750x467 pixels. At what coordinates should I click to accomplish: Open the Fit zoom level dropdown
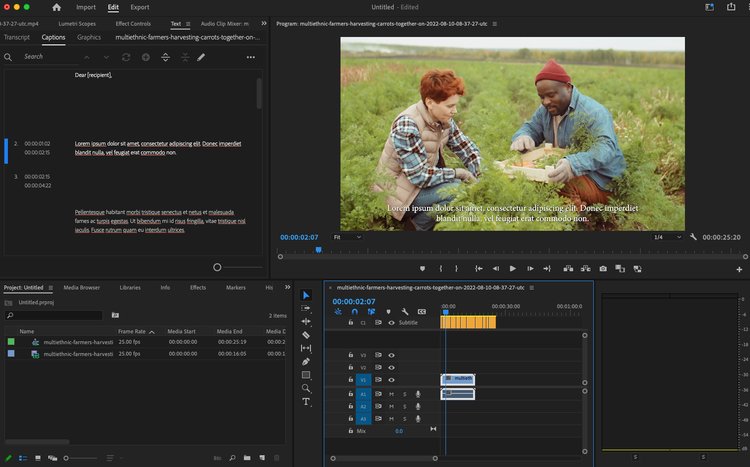point(347,237)
